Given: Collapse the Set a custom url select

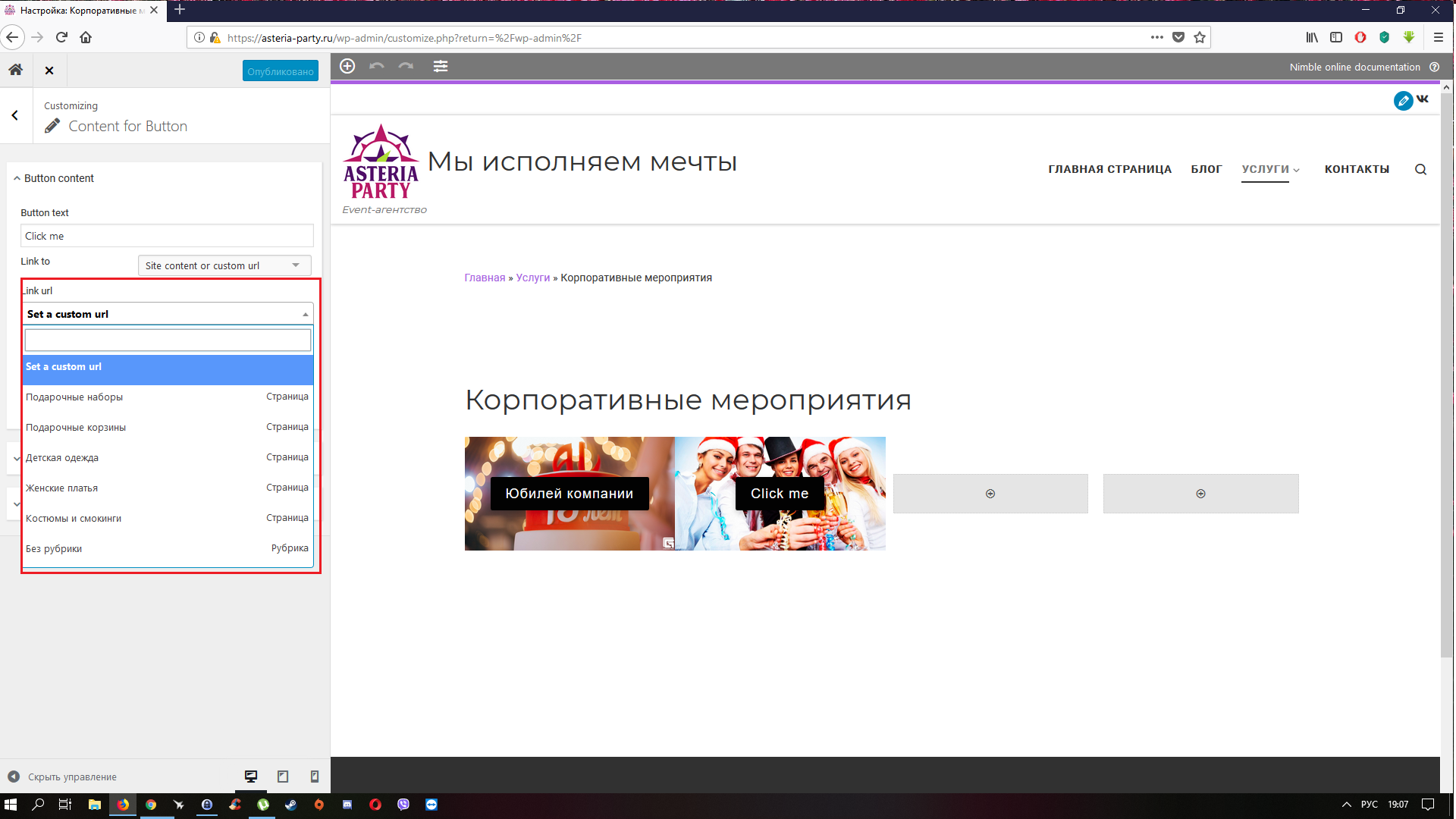Looking at the screenshot, I should pos(167,314).
